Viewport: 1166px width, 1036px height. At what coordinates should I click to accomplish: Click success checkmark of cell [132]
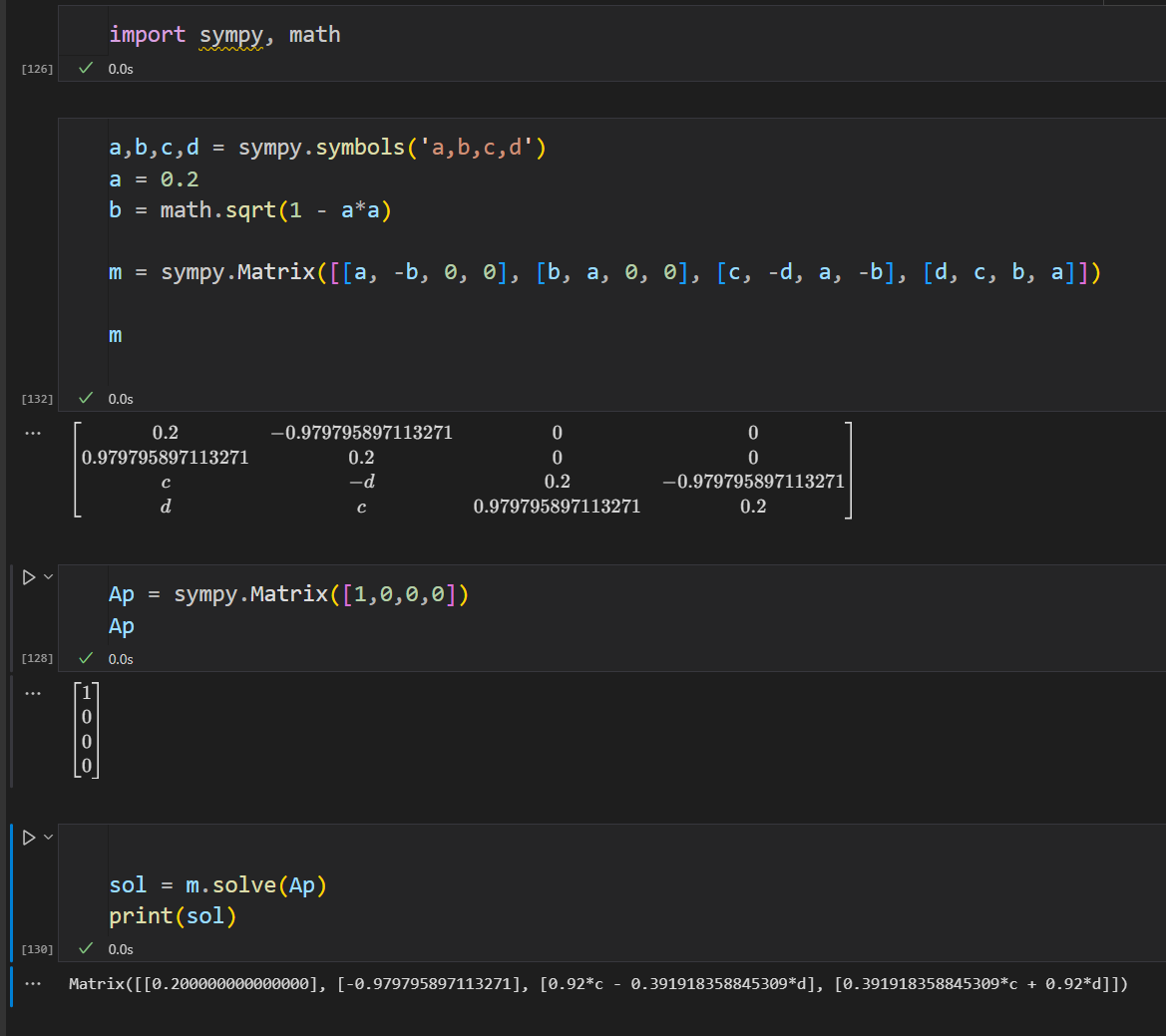(86, 398)
